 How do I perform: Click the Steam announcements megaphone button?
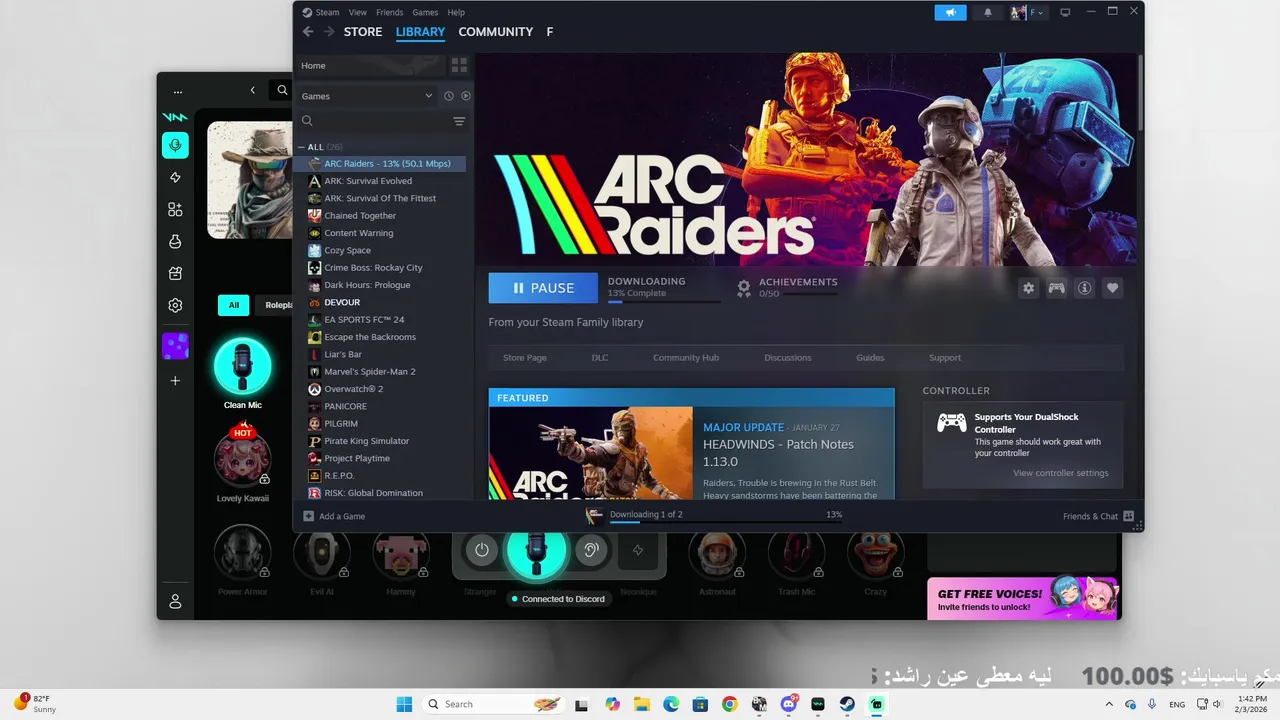951,12
